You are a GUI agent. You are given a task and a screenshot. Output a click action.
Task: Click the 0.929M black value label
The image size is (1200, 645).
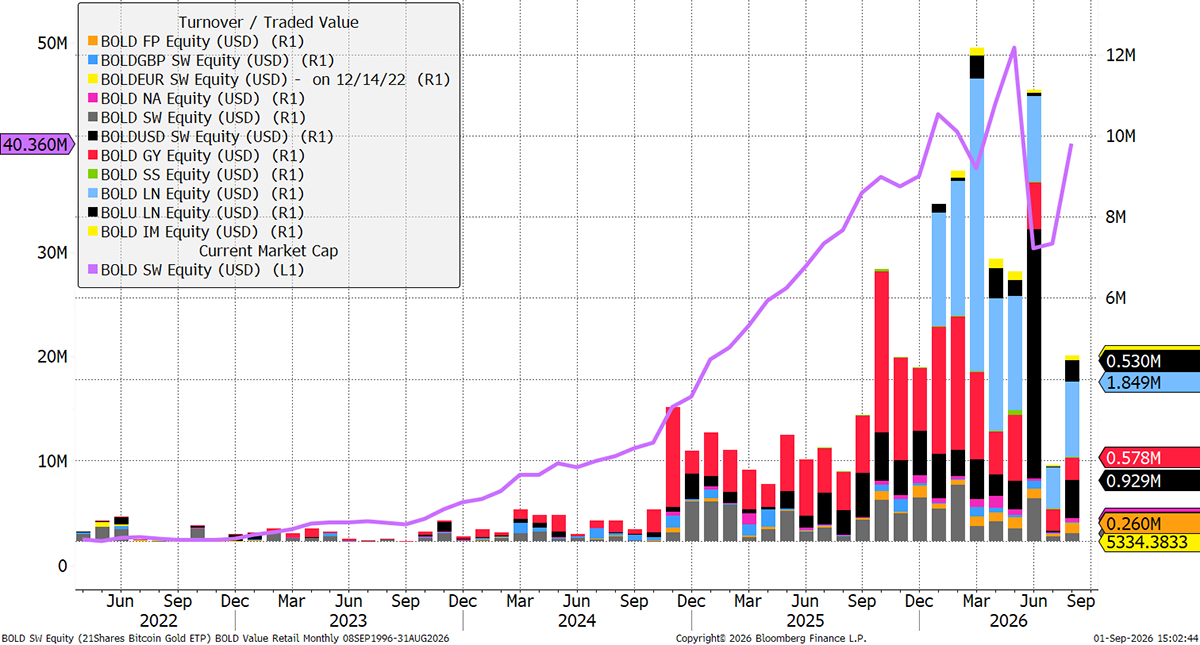click(1149, 481)
